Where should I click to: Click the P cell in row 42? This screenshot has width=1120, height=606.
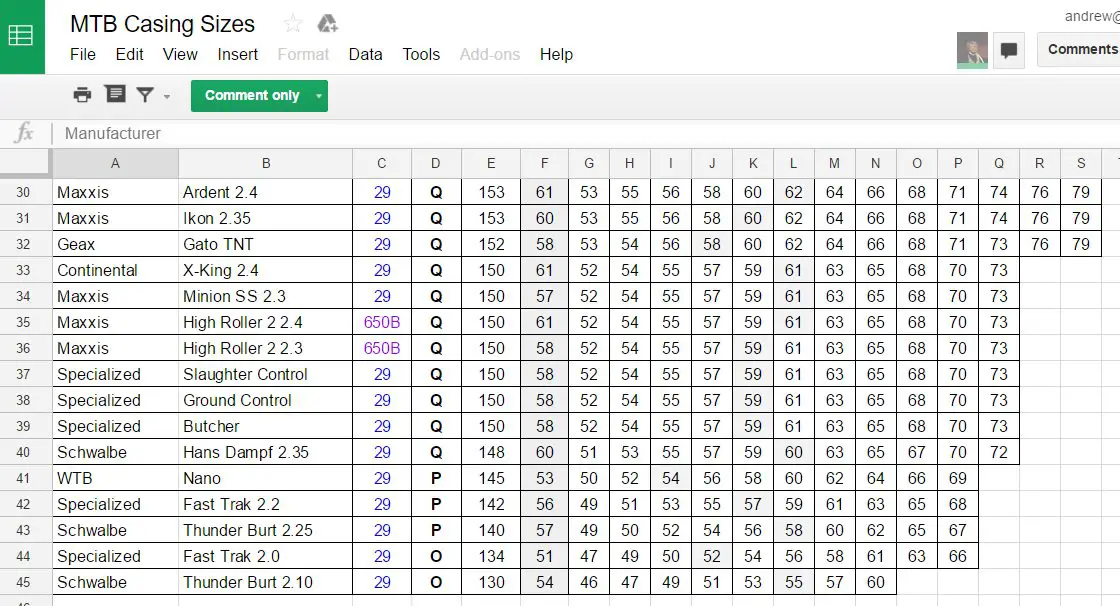tap(436, 505)
